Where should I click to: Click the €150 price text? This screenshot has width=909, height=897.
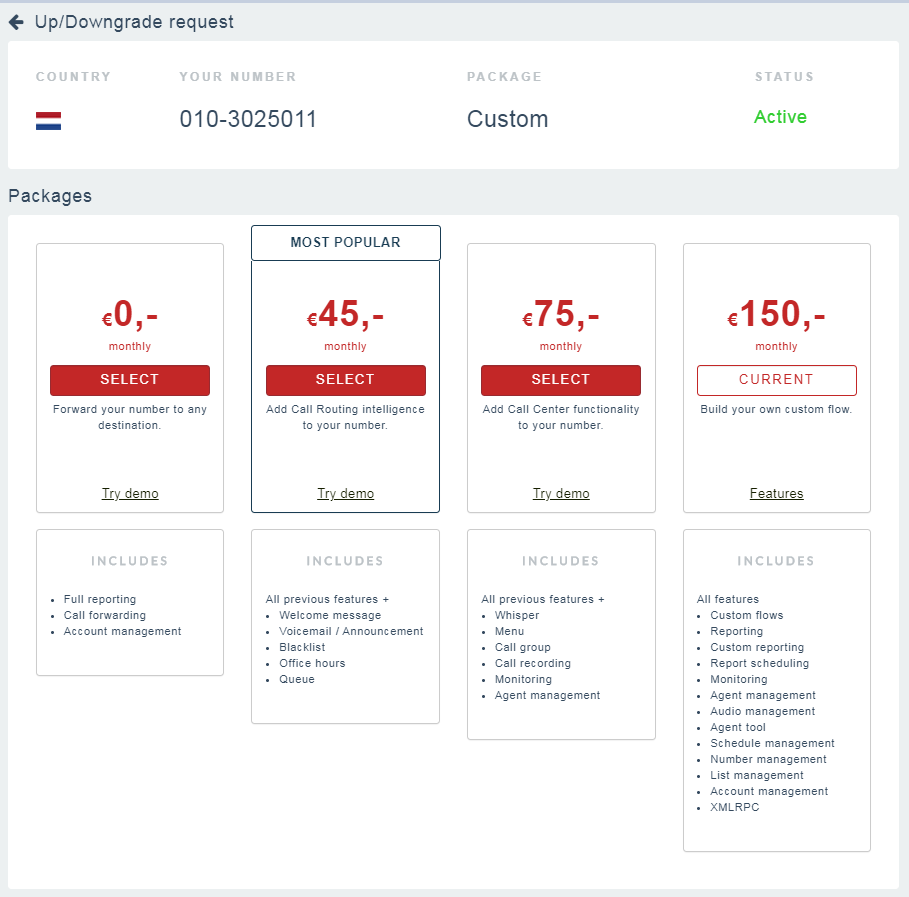(776, 315)
